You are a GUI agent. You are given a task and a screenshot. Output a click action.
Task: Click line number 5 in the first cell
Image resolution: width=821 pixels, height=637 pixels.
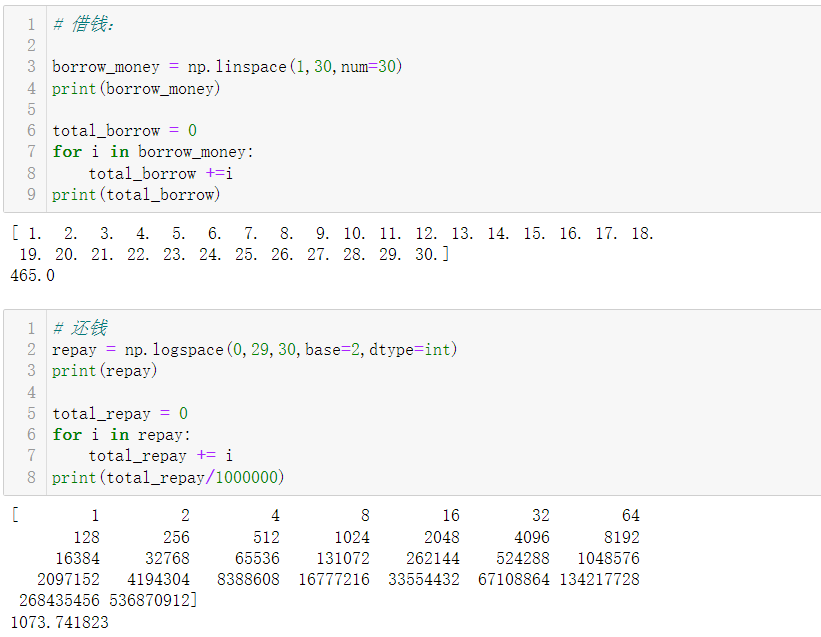coord(31,109)
